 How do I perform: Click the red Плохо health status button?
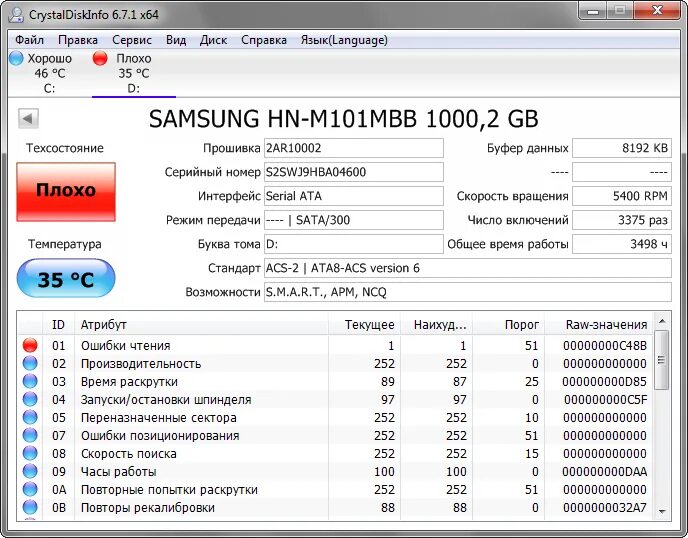[x=66, y=192]
